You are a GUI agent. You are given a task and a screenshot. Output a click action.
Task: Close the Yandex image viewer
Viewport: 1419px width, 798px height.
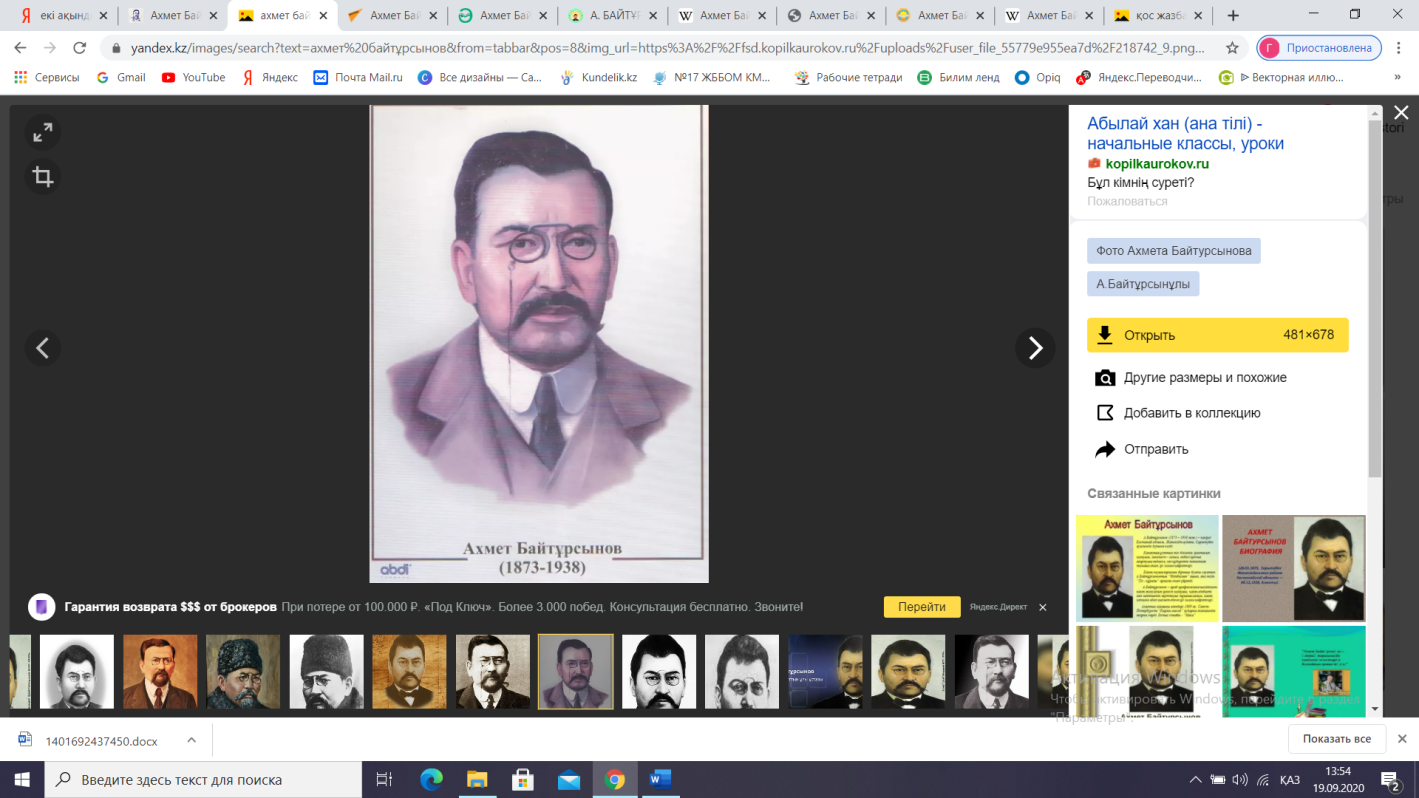pyautogui.click(x=1401, y=113)
